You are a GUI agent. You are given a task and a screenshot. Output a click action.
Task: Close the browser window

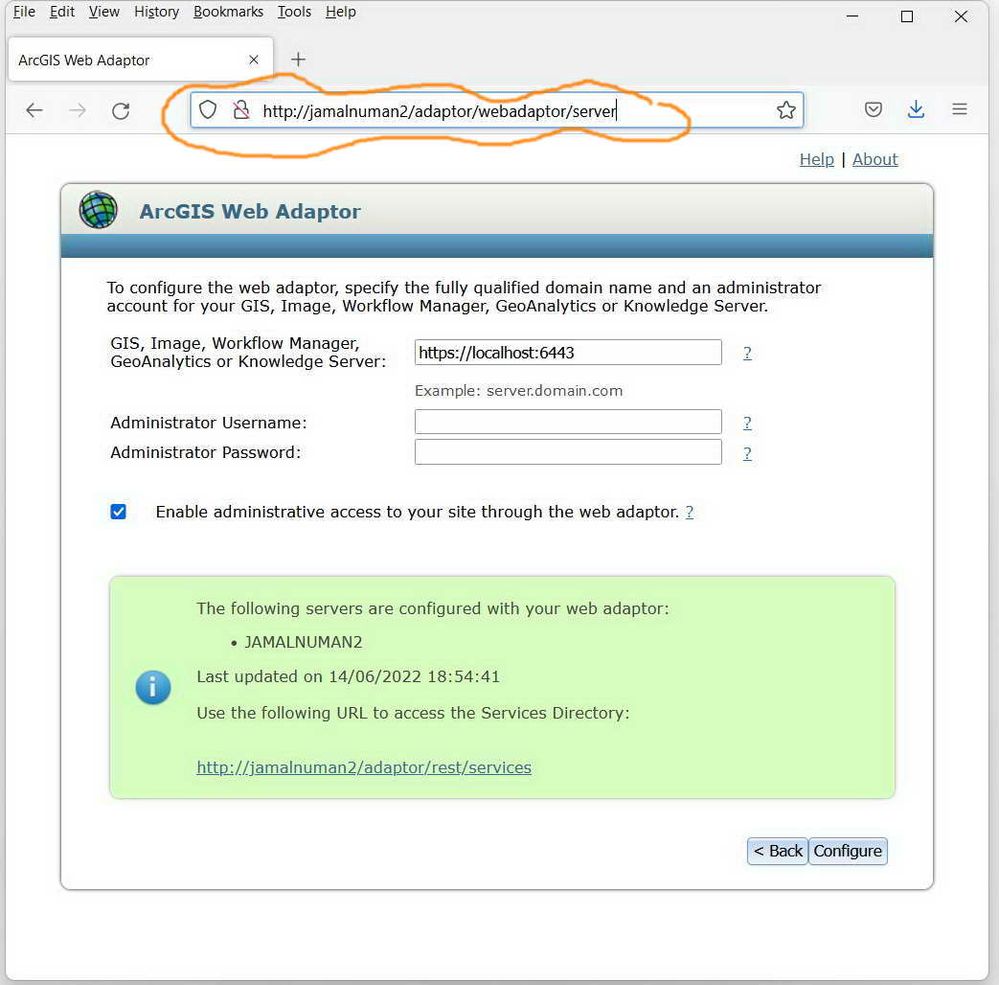[x=961, y=16]
